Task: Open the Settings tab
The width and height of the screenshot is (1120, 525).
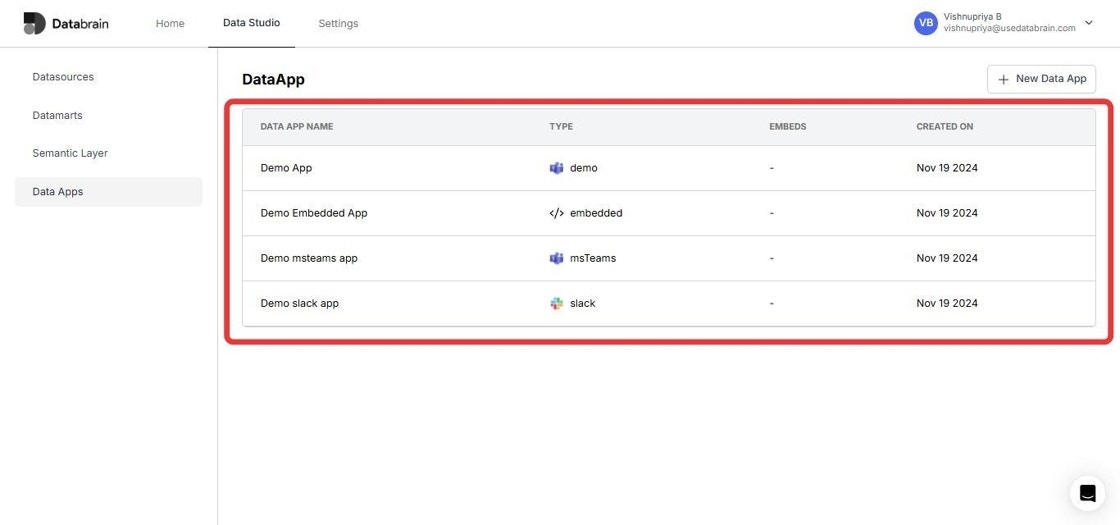Action: click(338, 24)
